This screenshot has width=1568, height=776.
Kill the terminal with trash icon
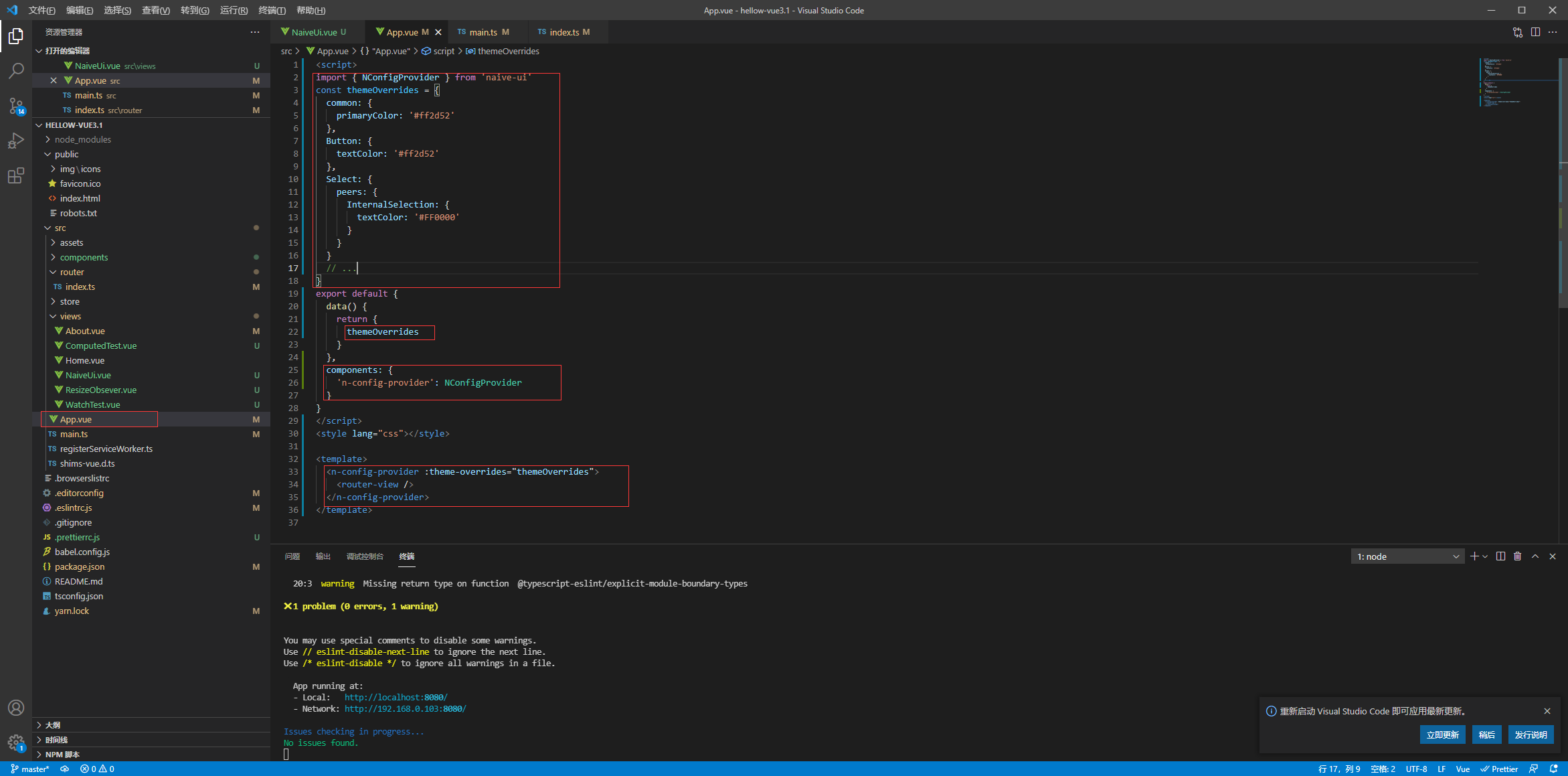(1518, 556)
